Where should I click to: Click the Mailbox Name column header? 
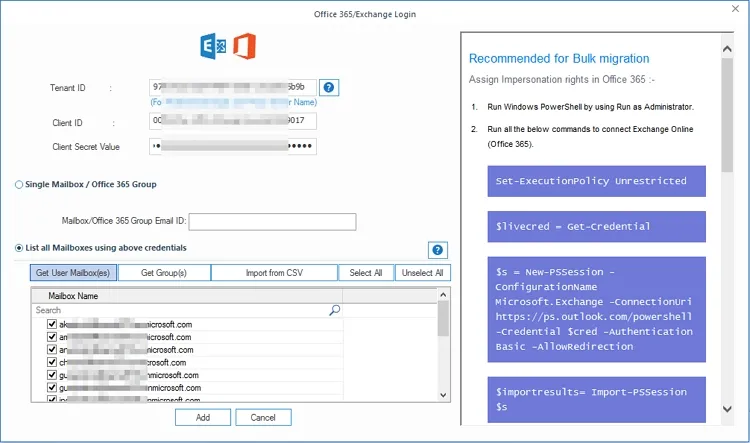click(187, 296)
